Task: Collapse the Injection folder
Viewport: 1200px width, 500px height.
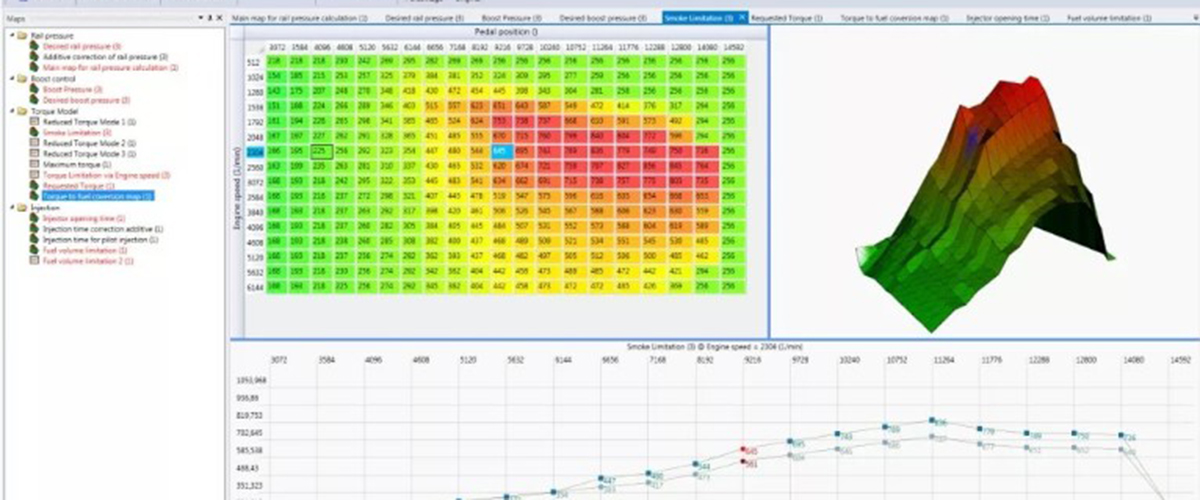Action: pos(11,207)
